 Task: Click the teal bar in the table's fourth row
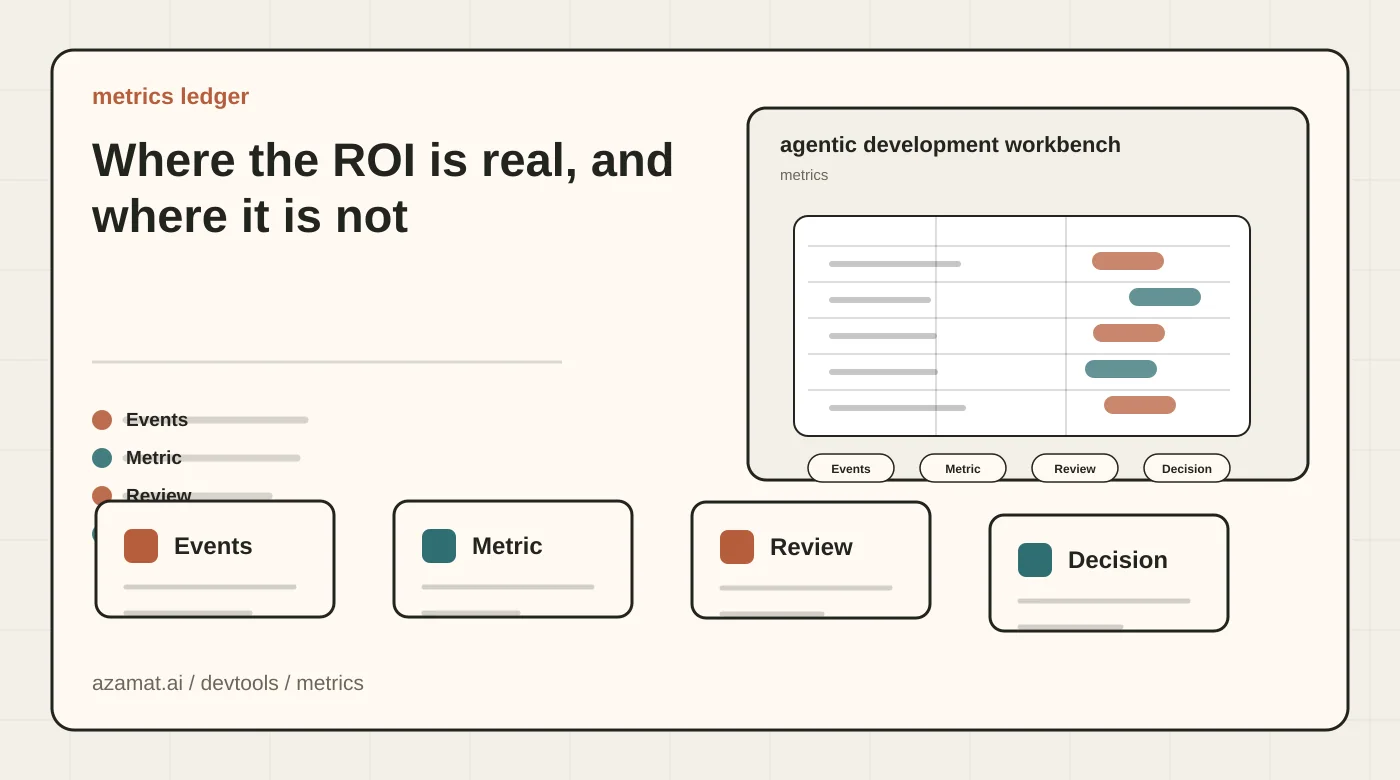coord(1121,369)
